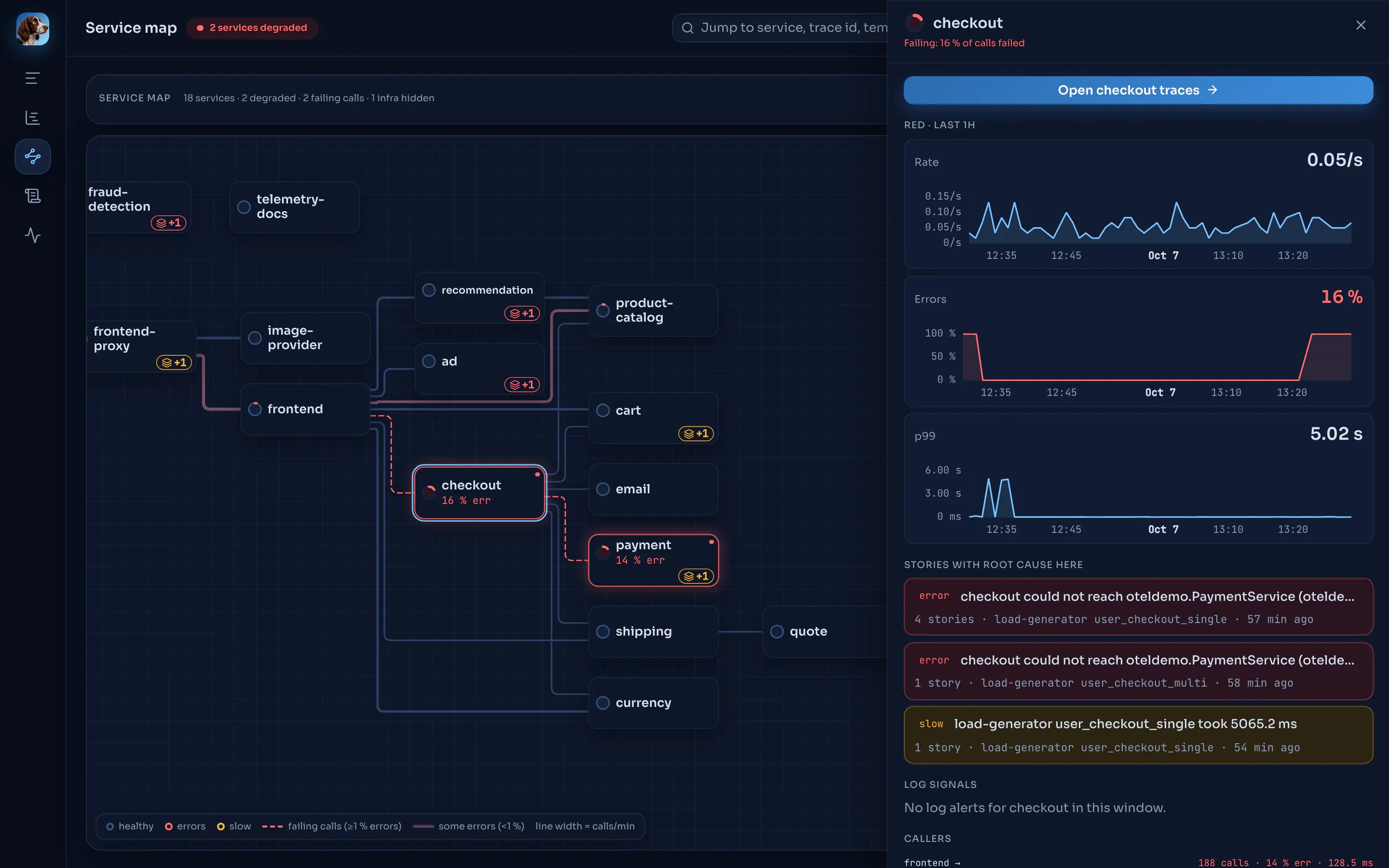Open the activity pulse icon in sidebar

click(x=33, y=235)
